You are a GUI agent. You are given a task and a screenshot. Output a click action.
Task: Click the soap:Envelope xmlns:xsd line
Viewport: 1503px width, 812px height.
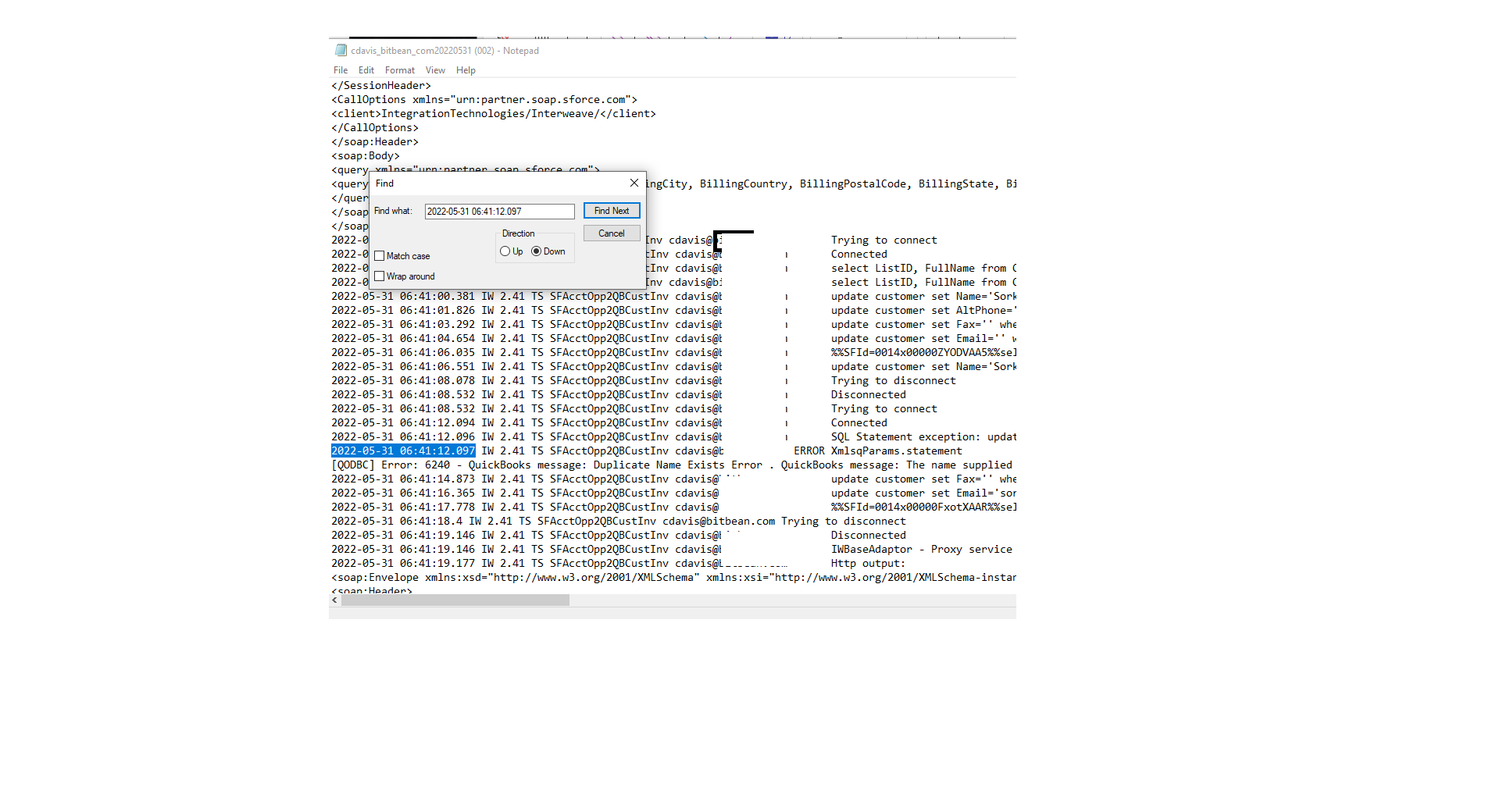tap(673, 578)
